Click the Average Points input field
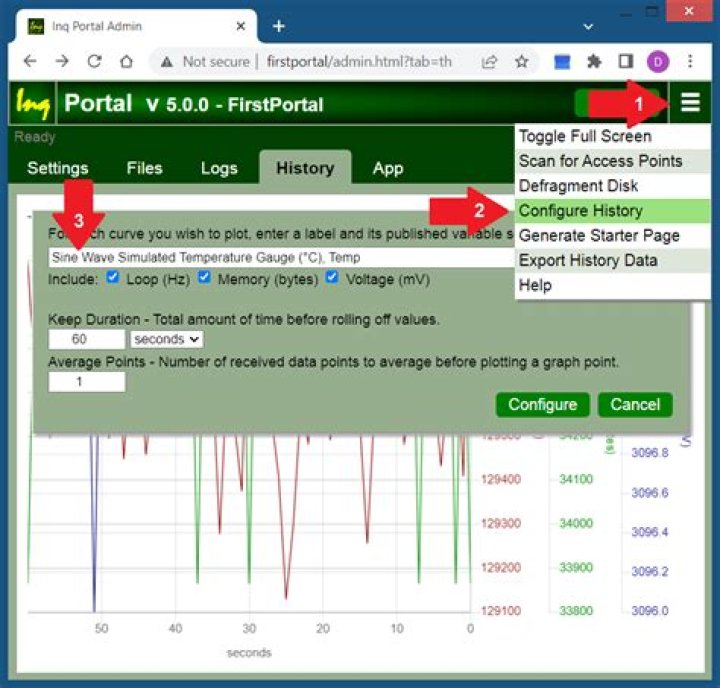This screenshot has height=688, width=720. coord(86,382)
